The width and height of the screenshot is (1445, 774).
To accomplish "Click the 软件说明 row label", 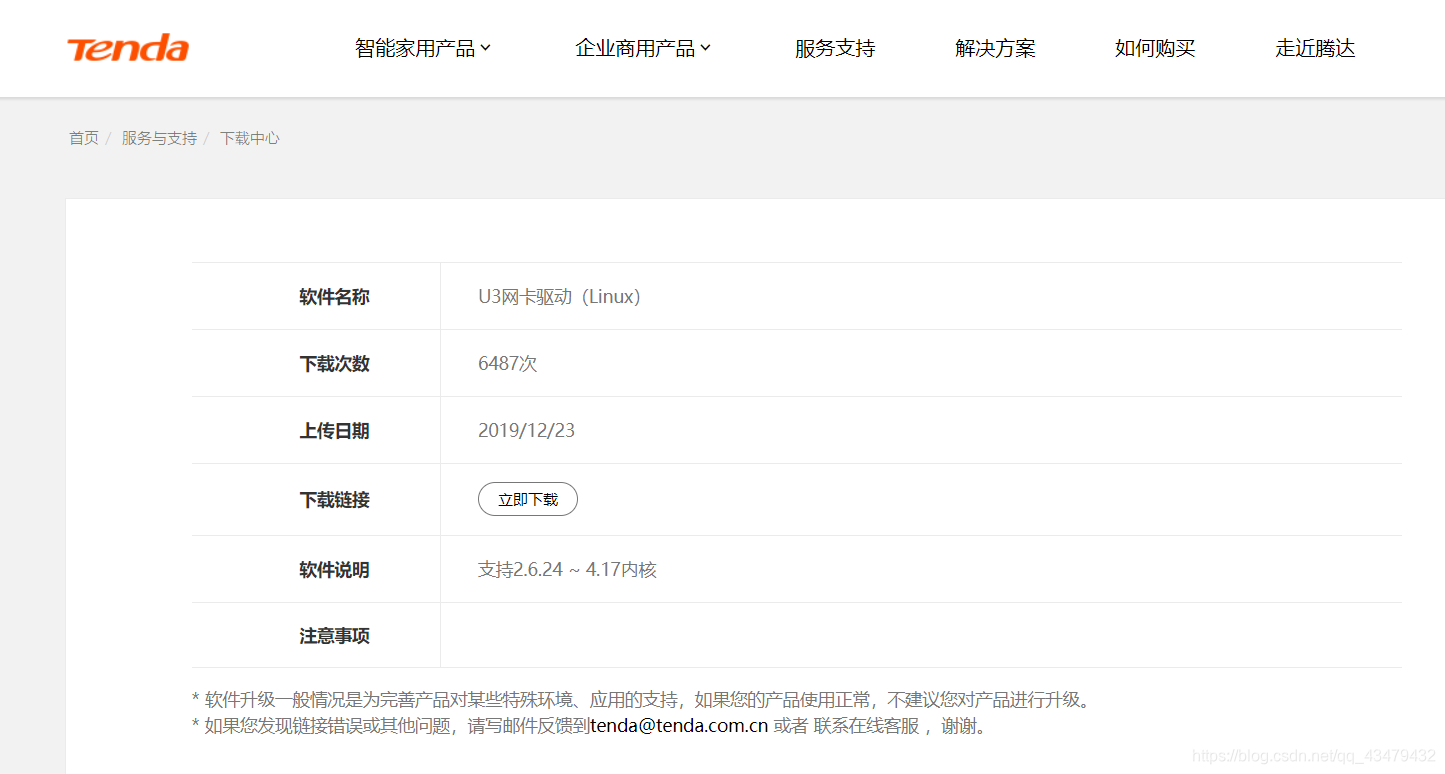I will pos(334,570).
